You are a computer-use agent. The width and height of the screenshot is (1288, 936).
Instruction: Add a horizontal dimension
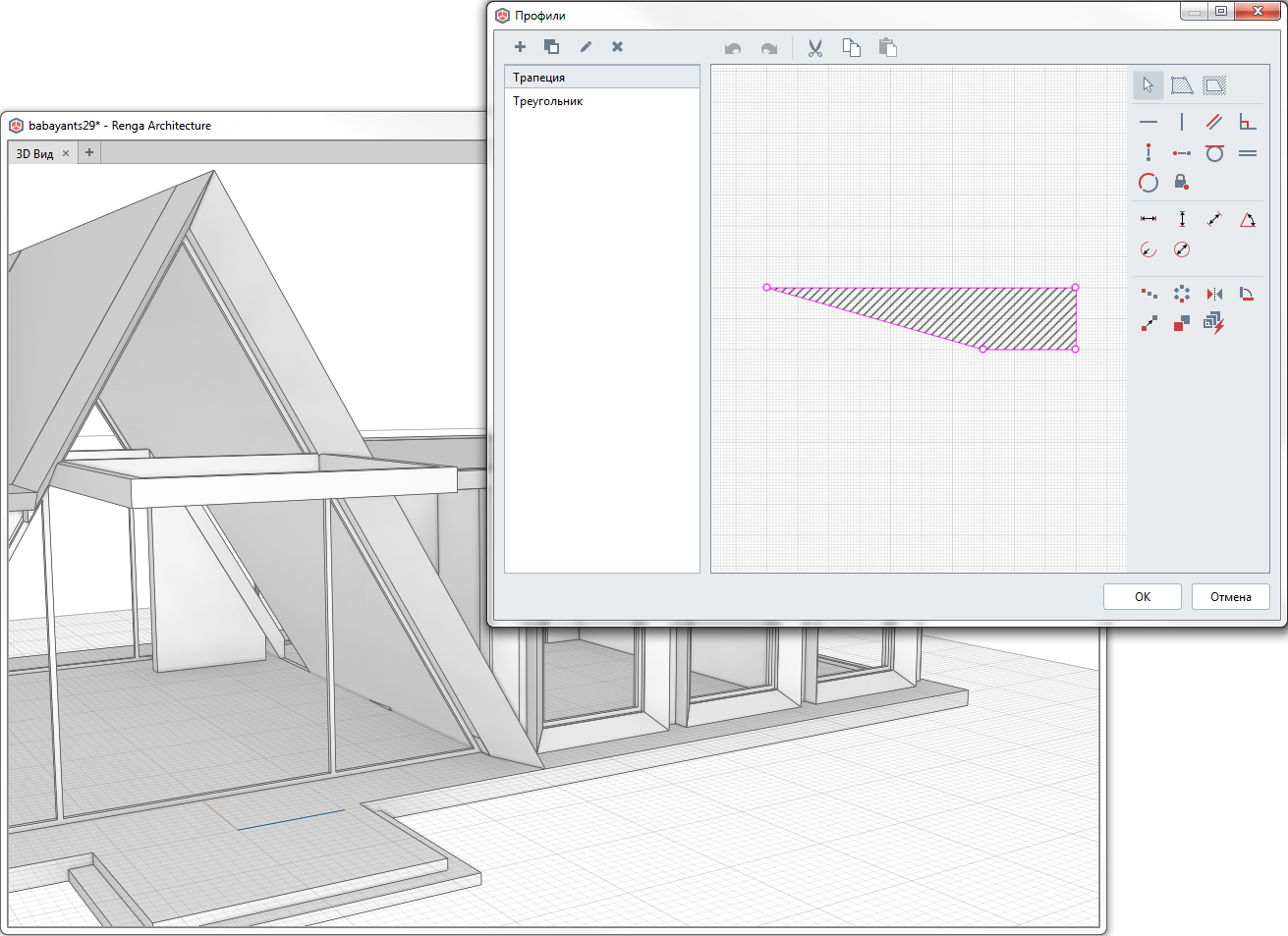(x=1148, y=219)
